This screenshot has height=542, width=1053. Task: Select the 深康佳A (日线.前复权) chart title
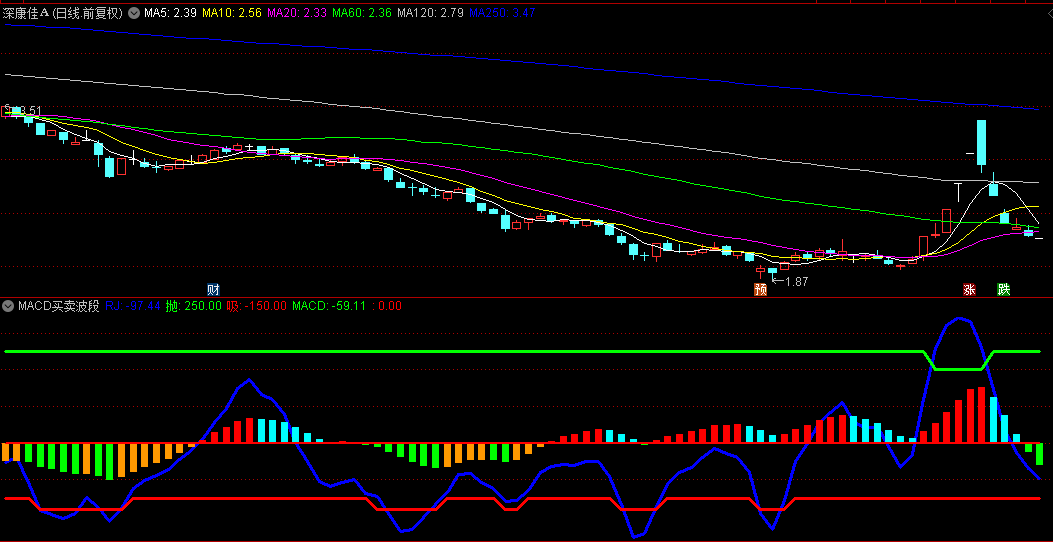[63, 13]
